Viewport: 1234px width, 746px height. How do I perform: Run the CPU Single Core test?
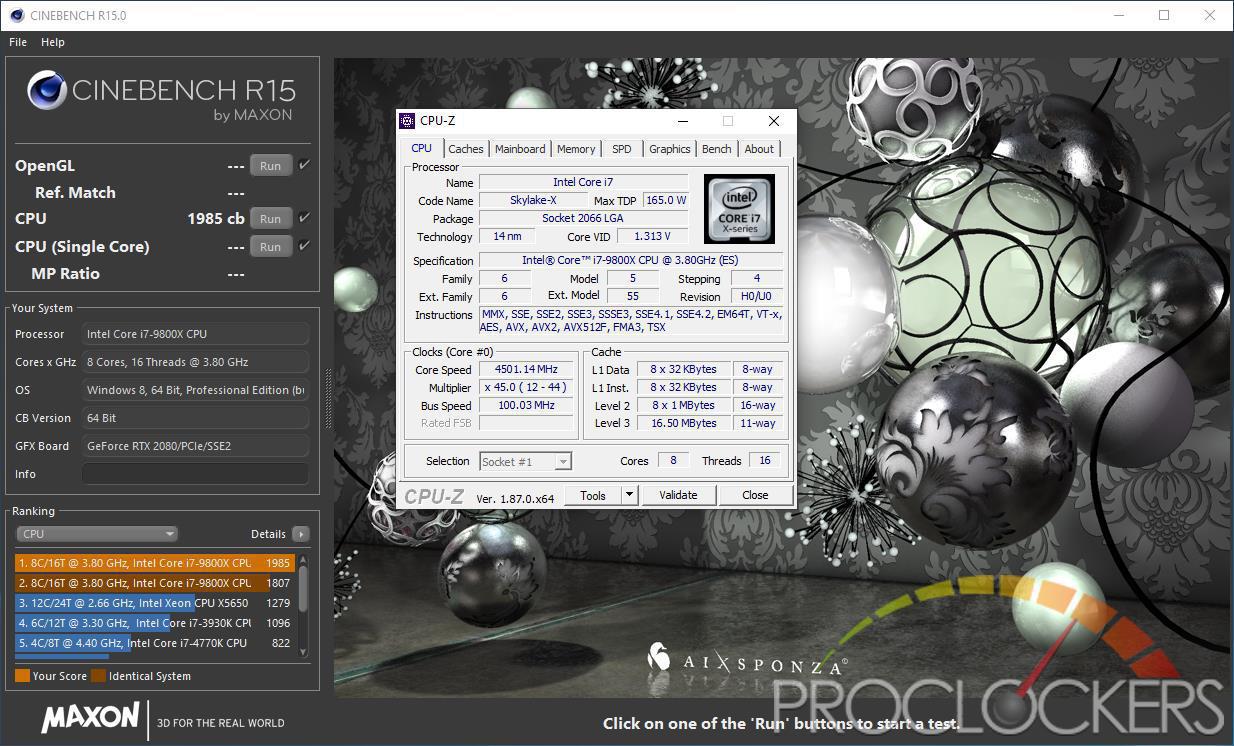pyautogui.click(x=271, y=247)
